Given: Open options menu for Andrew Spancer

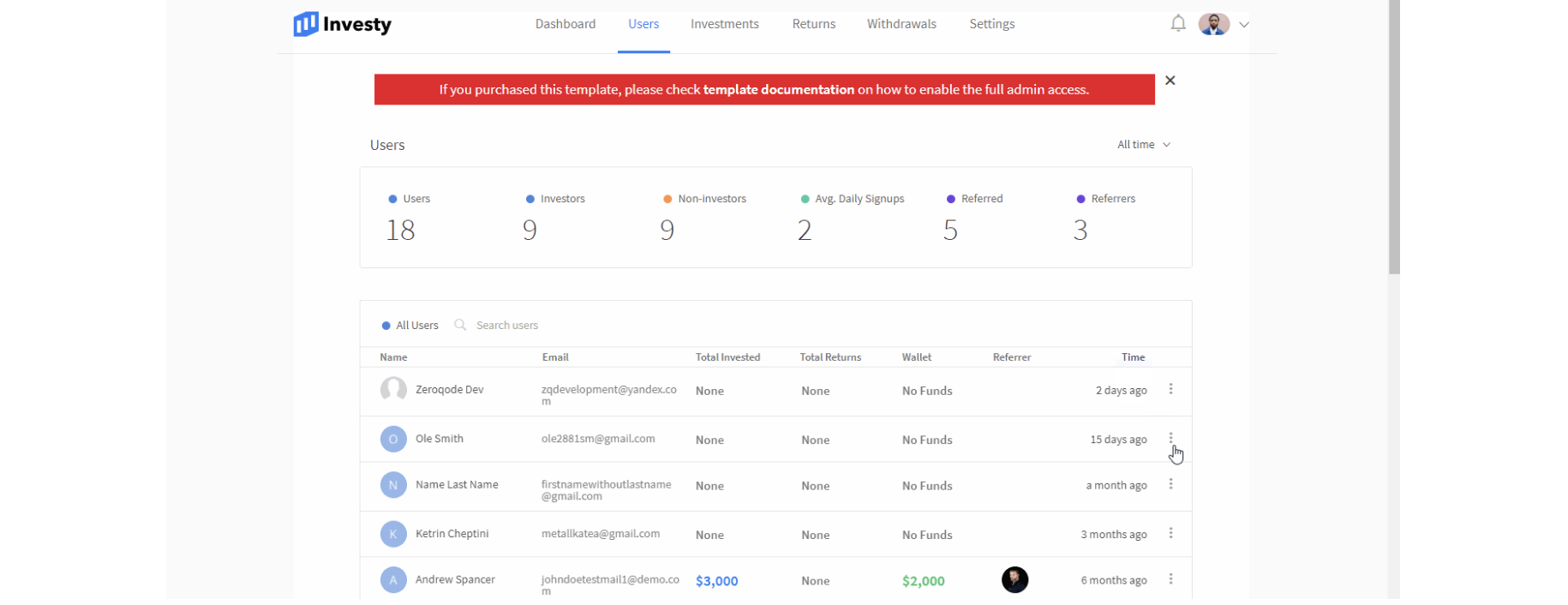Looking at the screenshot, I should [x=1170, y=580].
